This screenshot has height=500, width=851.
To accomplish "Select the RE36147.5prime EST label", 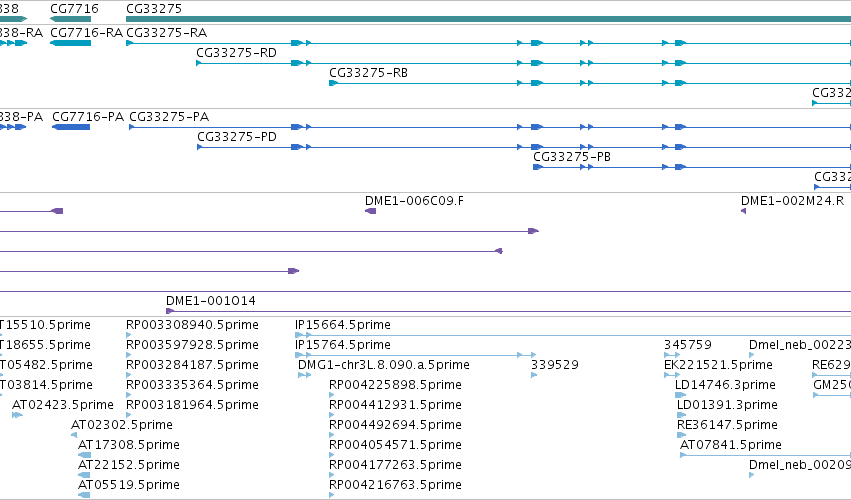I will tap(727, 425).
